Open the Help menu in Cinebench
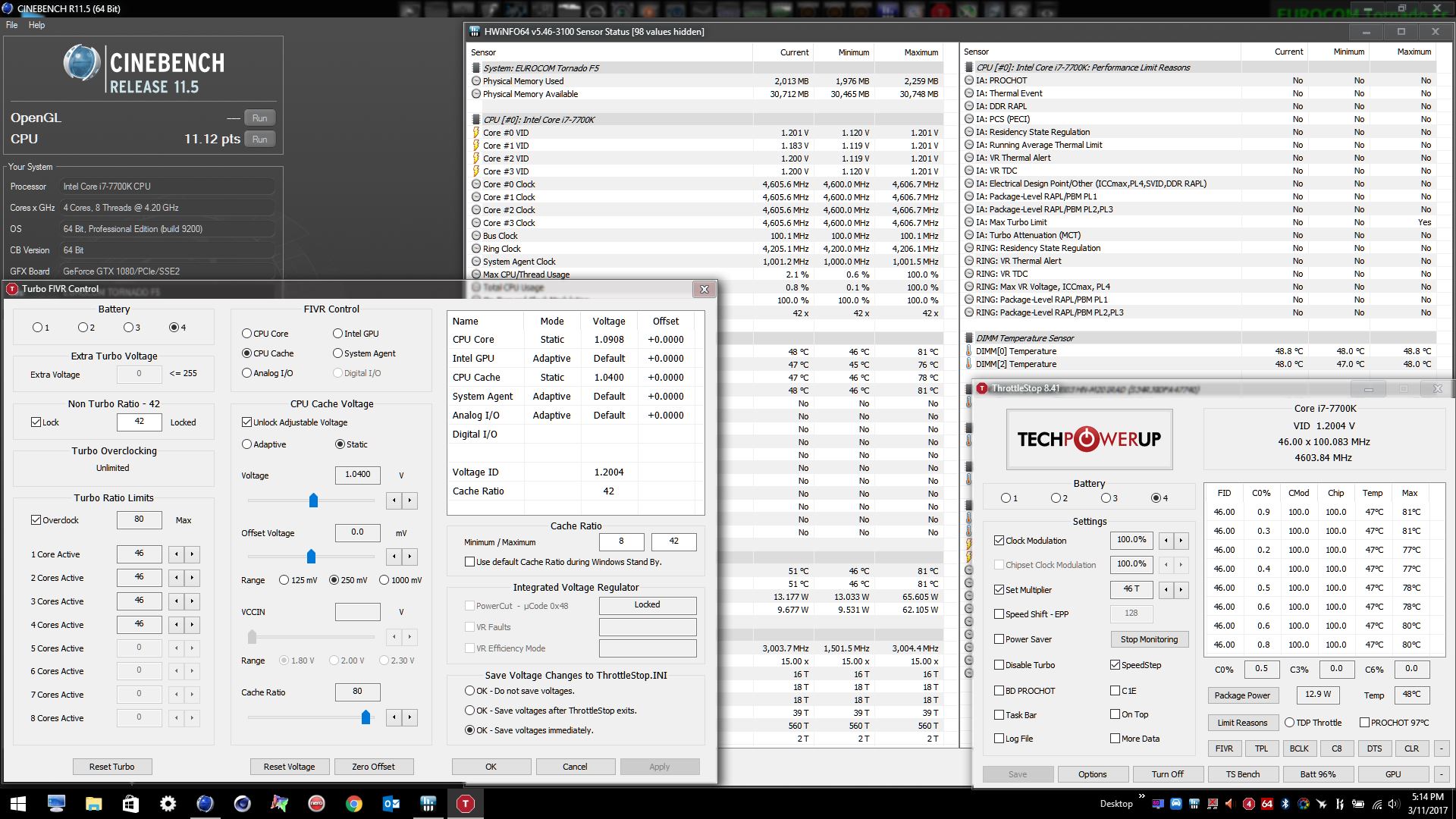Screen dimensions: 1456x819 [36, 25]
